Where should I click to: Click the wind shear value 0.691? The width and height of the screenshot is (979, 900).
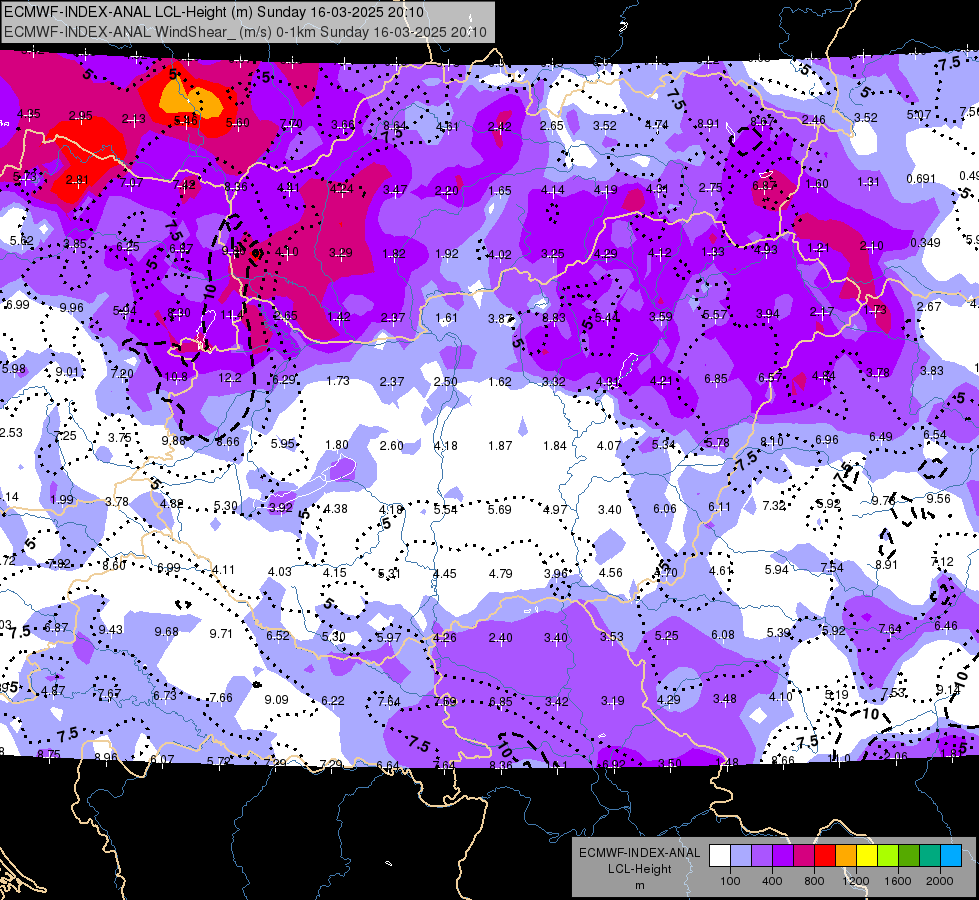pyautogui.click(x=921, y=179)
